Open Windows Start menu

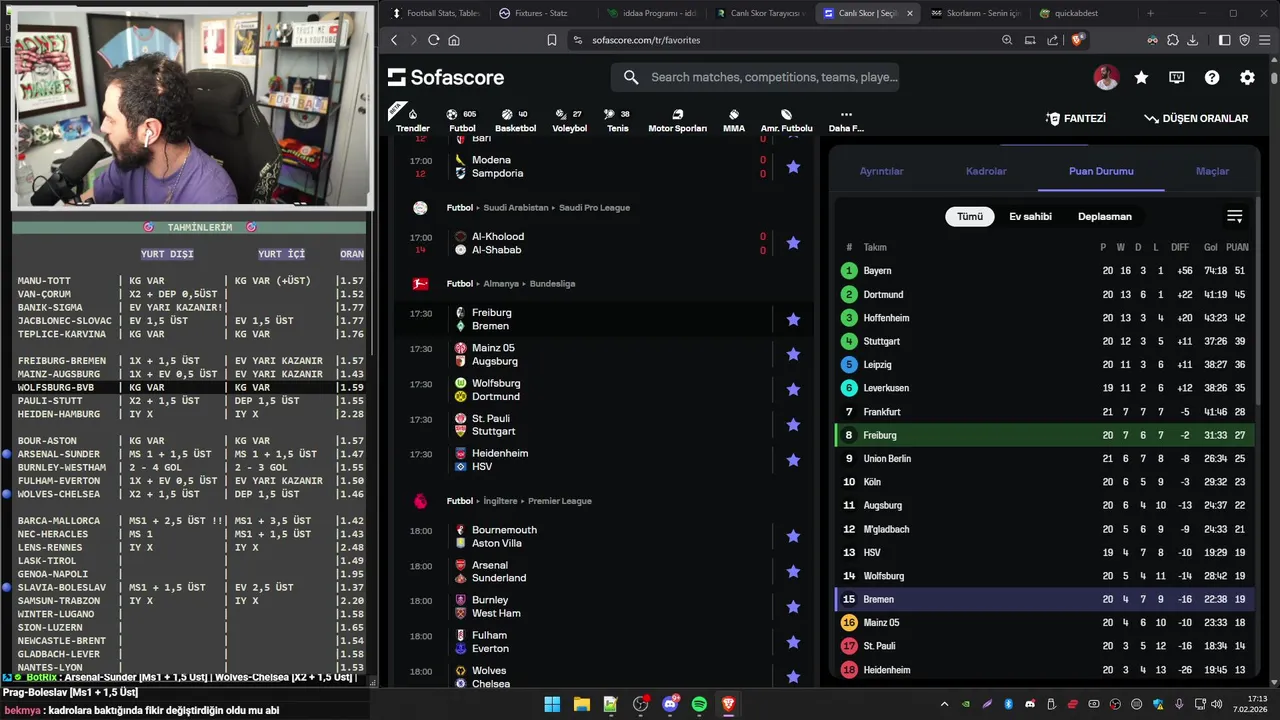[552, 704]
